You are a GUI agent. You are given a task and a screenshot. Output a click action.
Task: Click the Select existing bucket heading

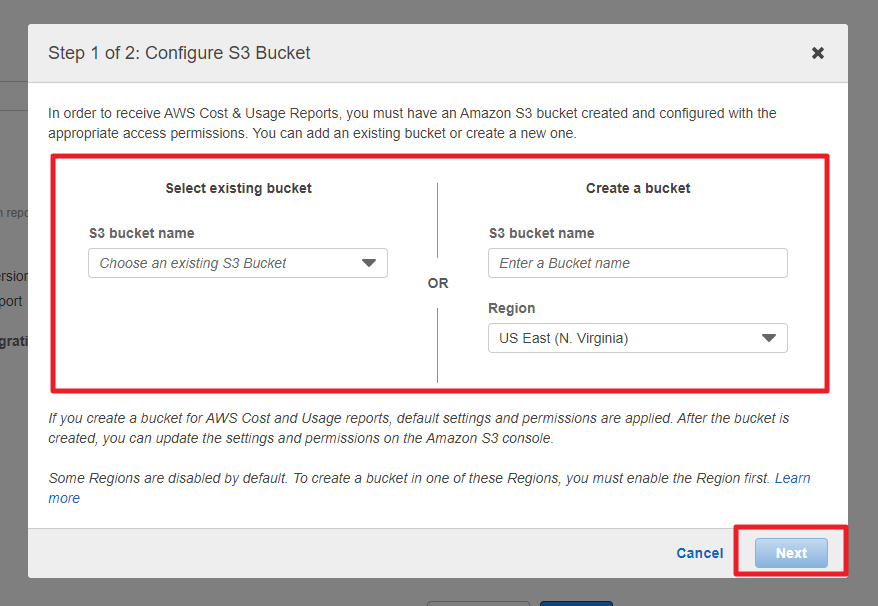click(238, 188)
